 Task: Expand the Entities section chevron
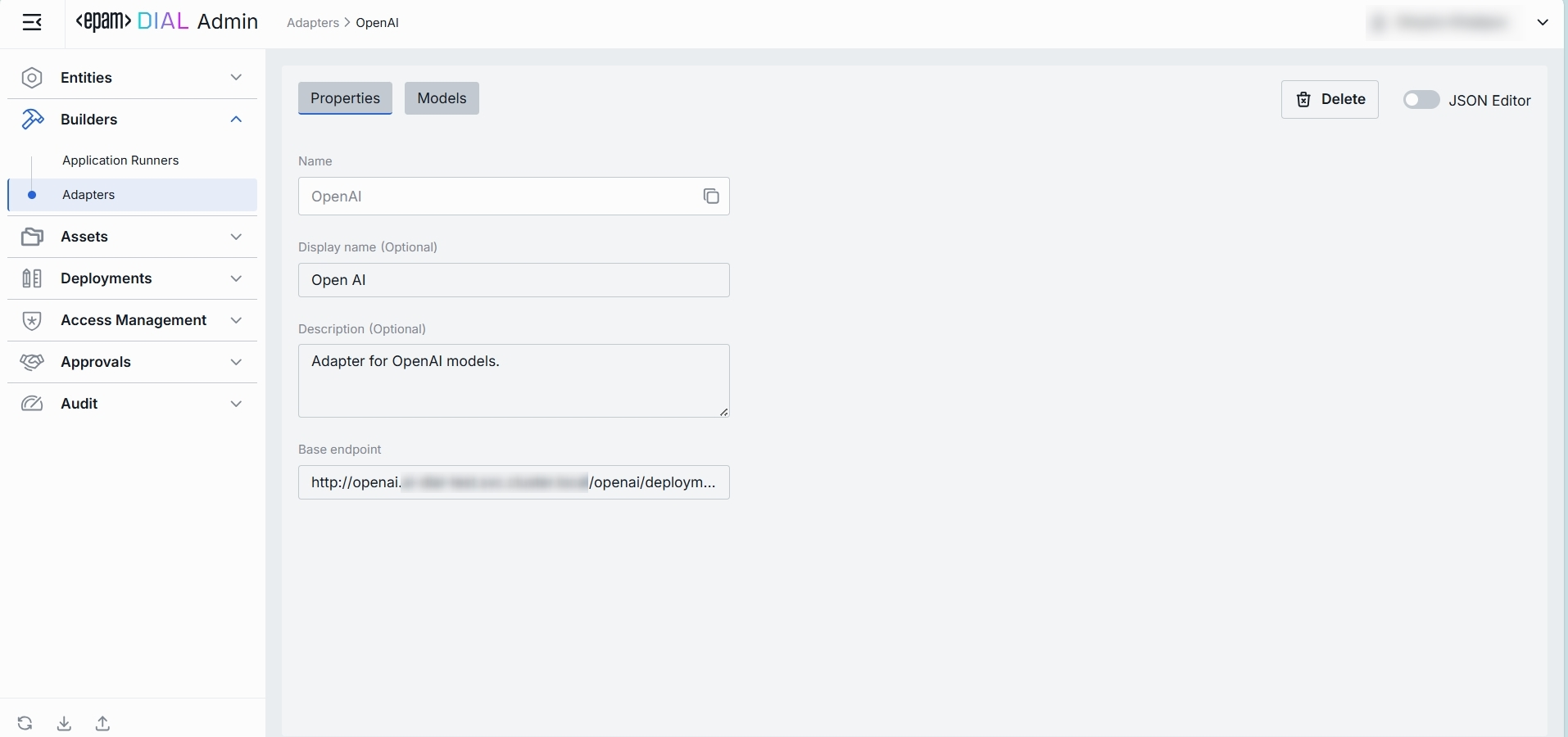point(237,78)
